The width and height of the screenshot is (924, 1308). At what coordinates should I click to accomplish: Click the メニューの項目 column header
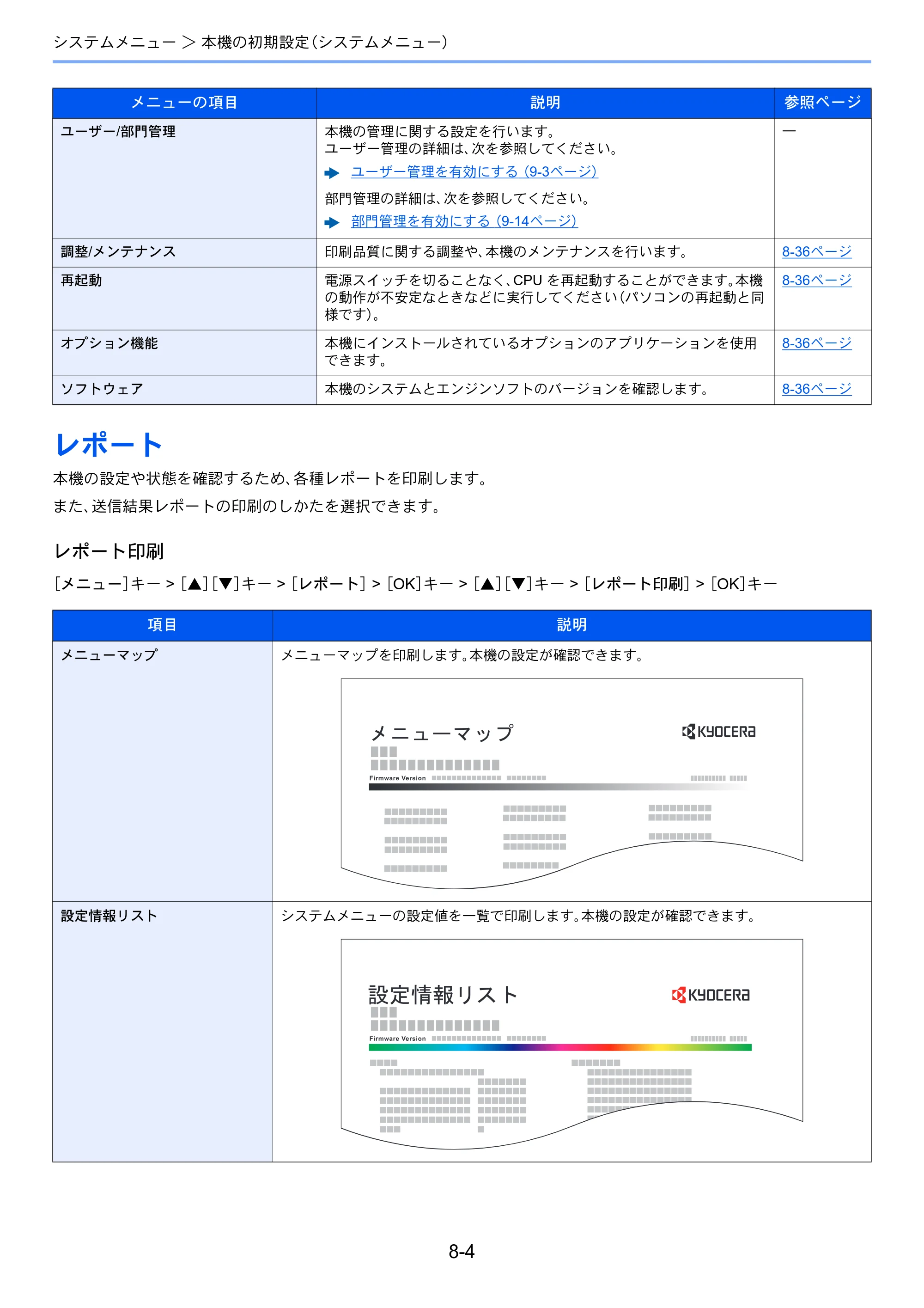point(184,103)
